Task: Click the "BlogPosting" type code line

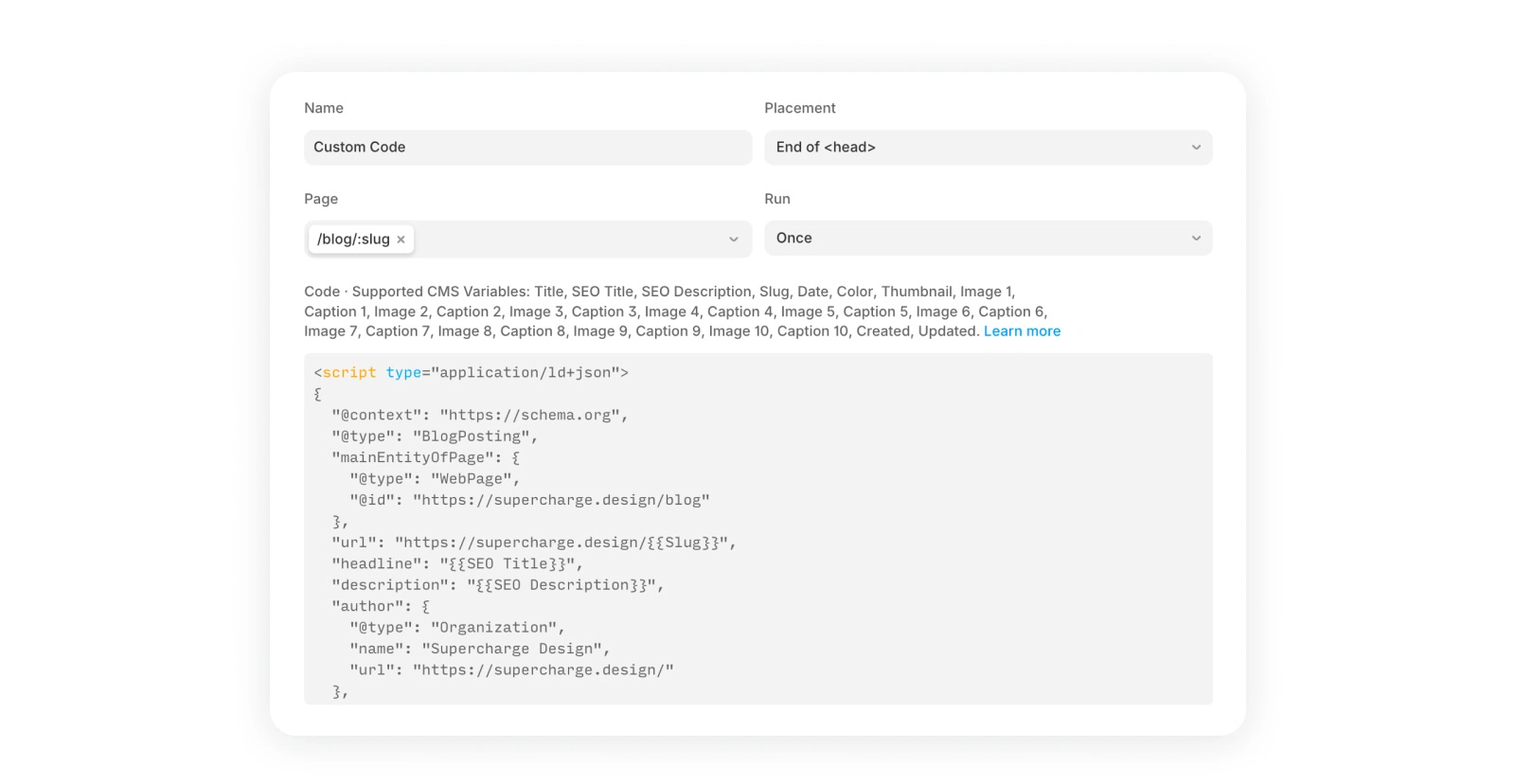Action: [x=434, y=437]
